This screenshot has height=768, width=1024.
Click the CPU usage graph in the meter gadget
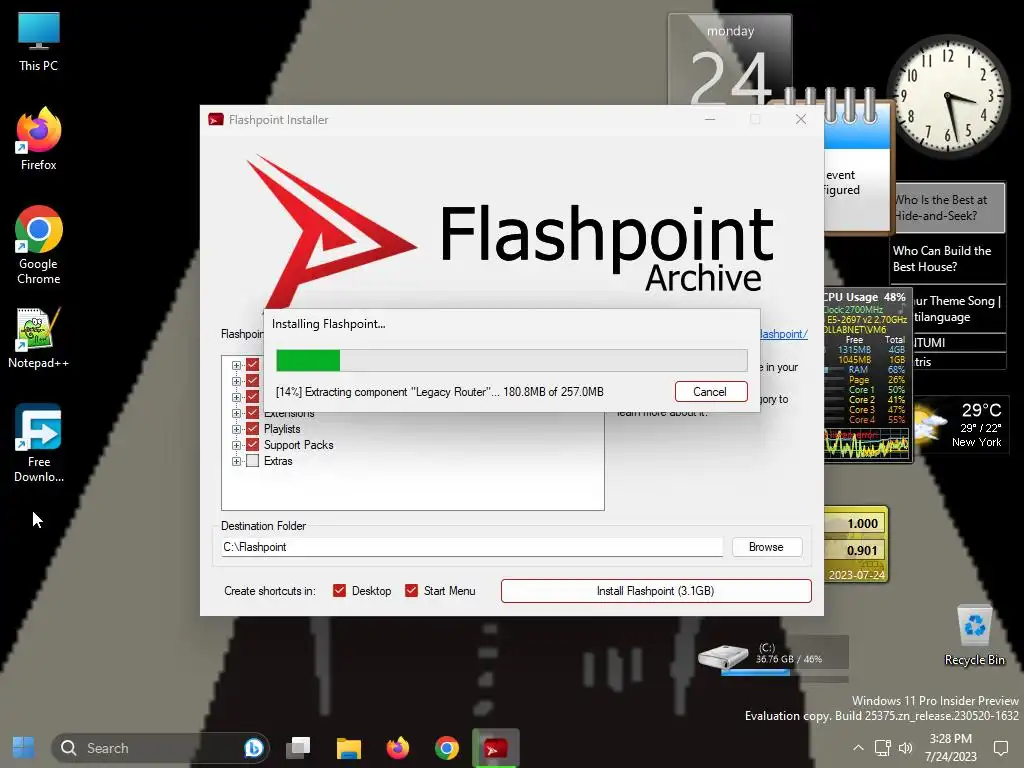coord(866,443)
